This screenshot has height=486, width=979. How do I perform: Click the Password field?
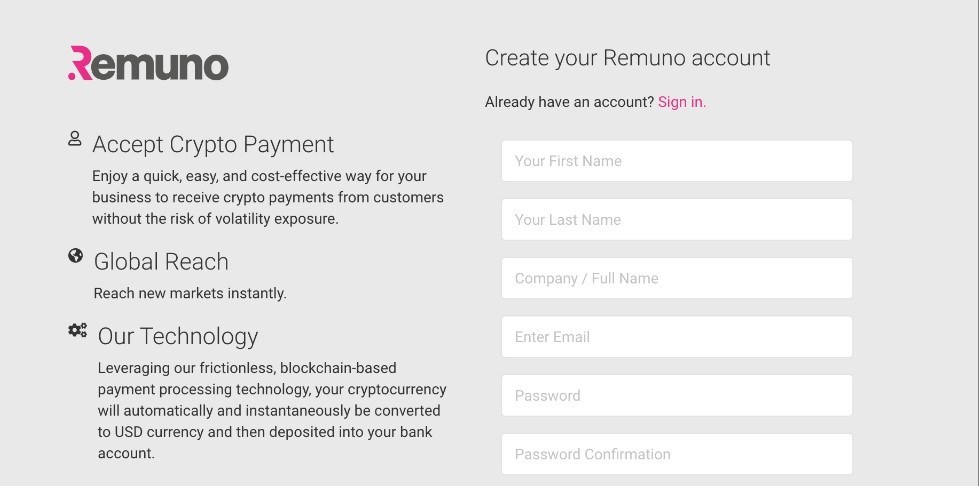tap(676, 396)
